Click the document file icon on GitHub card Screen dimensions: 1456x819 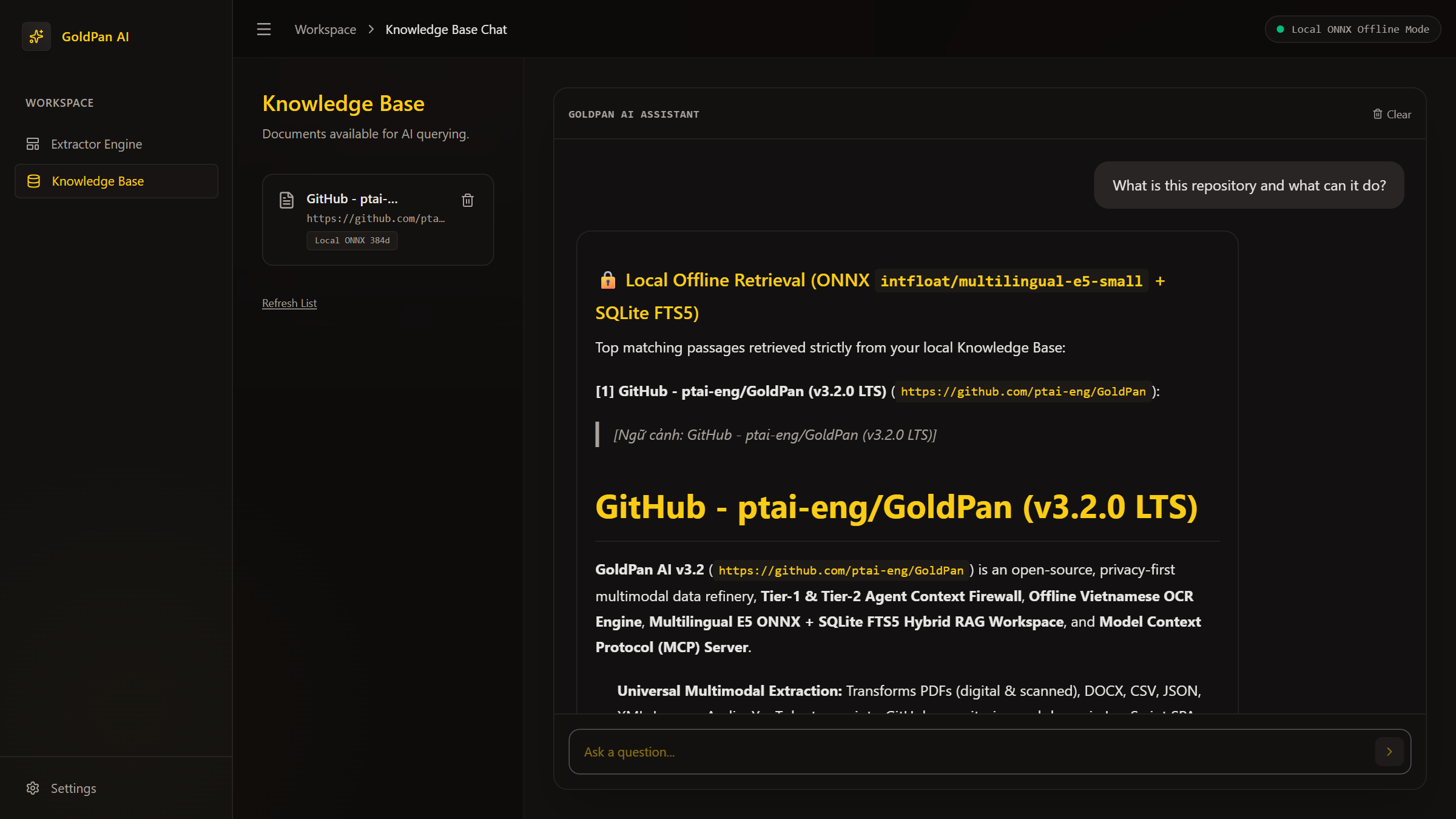286,200
